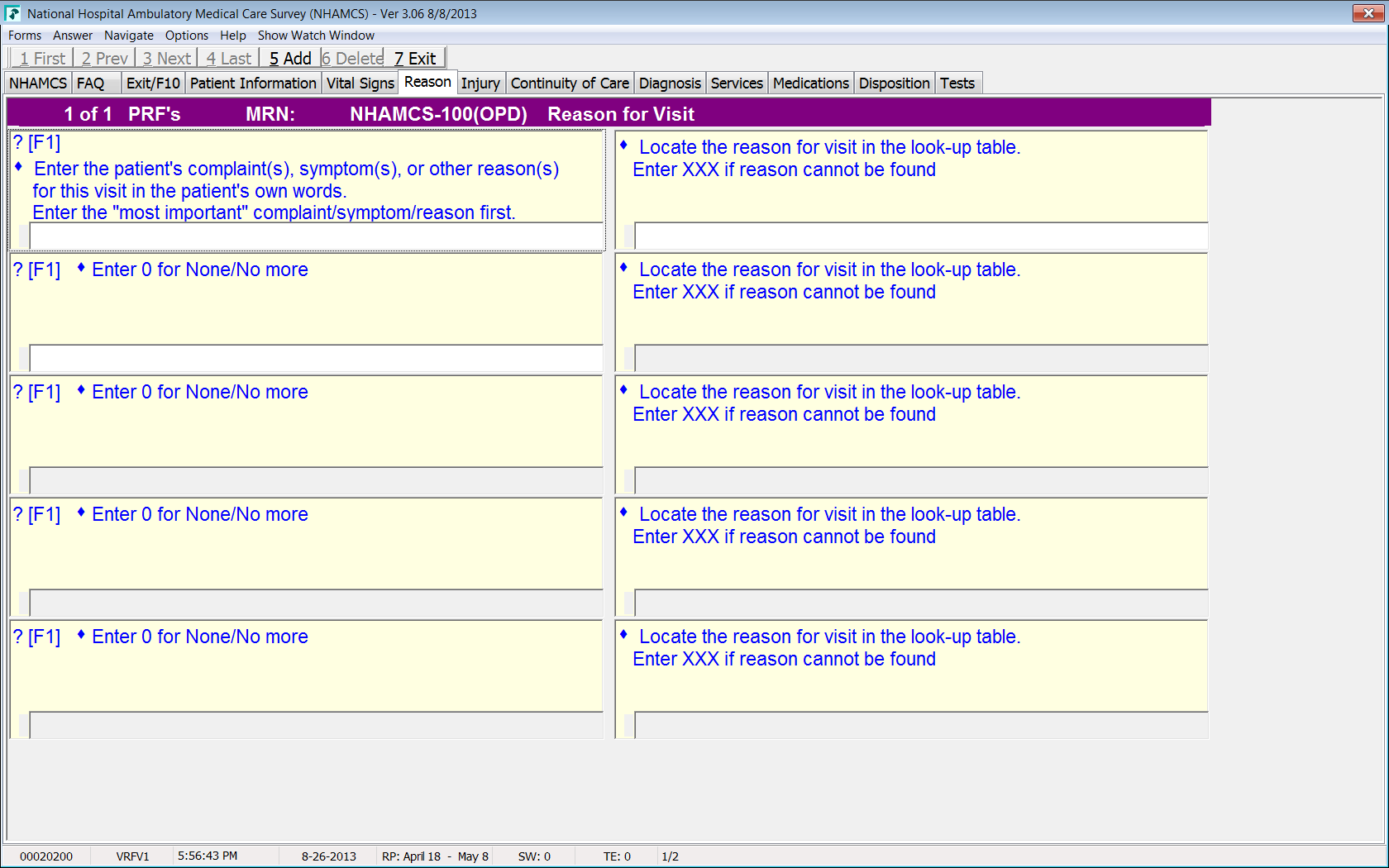The width and height of the screenshot is (1389, 868).
Task: Open the Answer menu
Action: [73, 36]
